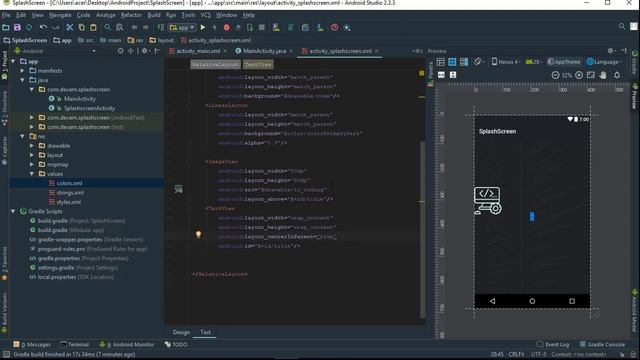
Task: Click the red Help icon in toolbar
Action: coord(334,27)
